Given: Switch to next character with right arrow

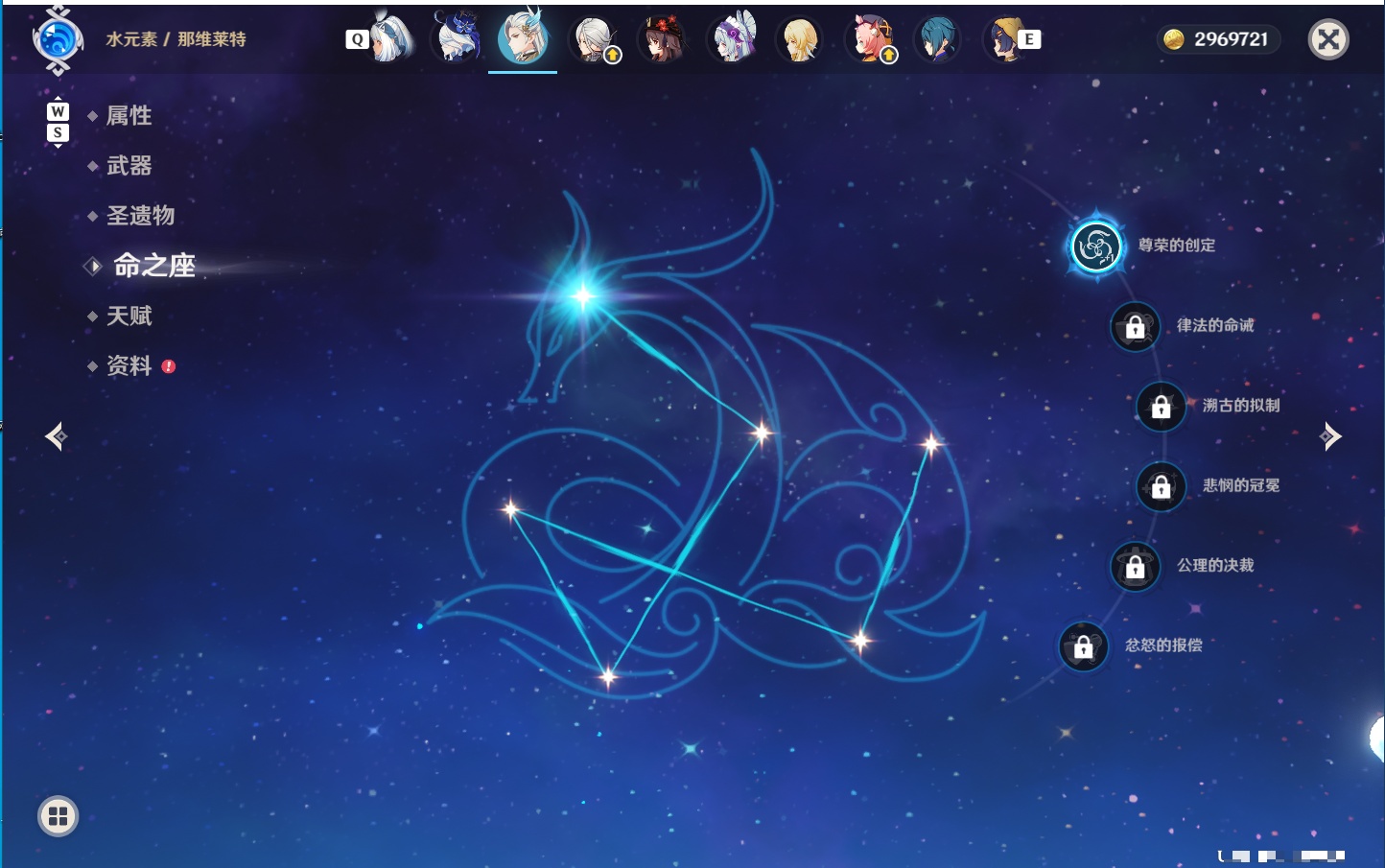Looking at the screenshot, I should (1330, 436).
